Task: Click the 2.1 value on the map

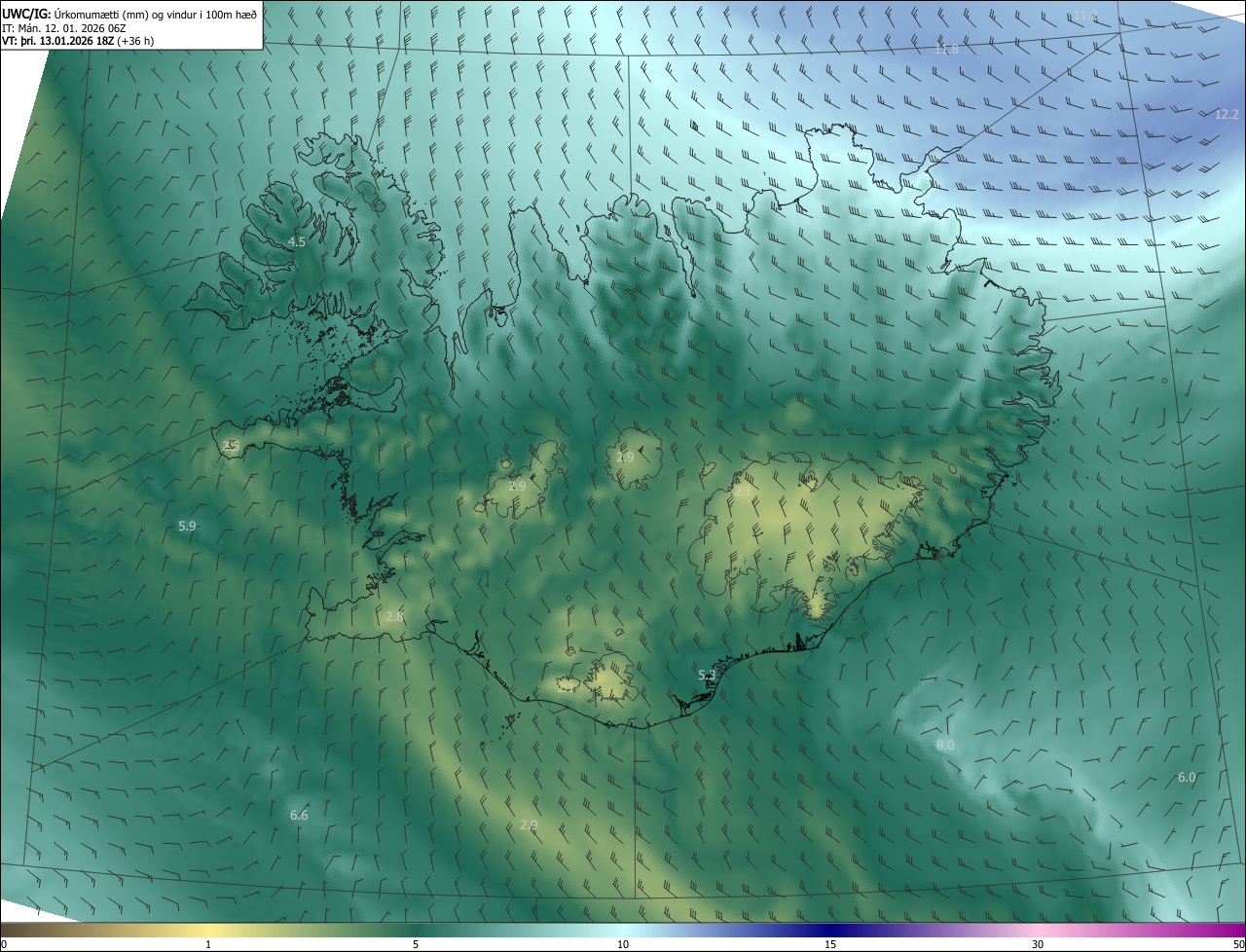Action: pos(743,492)
